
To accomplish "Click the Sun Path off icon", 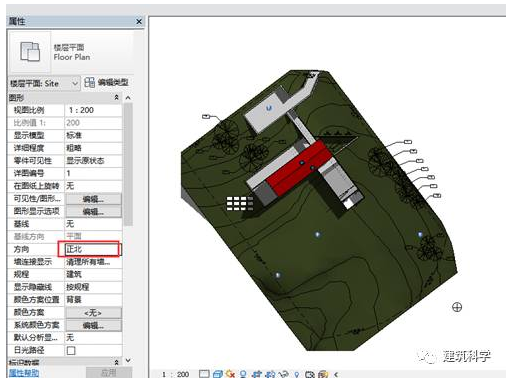I will click(x=230, y=374).
